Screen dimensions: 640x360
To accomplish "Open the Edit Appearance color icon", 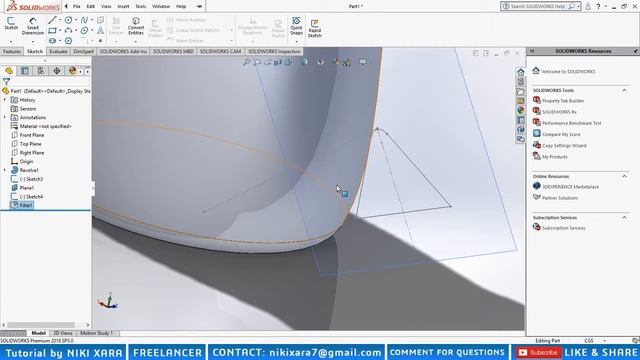I will click(x=336, y=62).
